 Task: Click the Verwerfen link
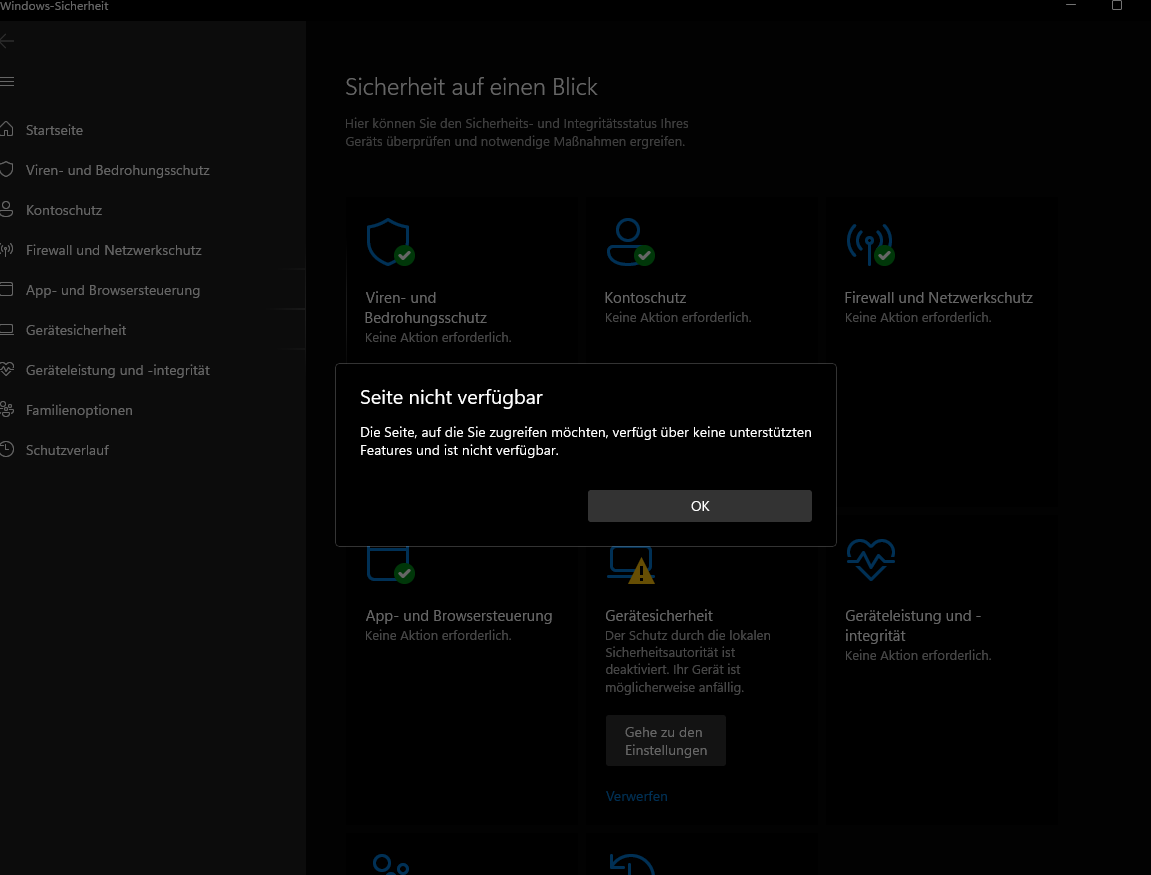pos(636,796)
